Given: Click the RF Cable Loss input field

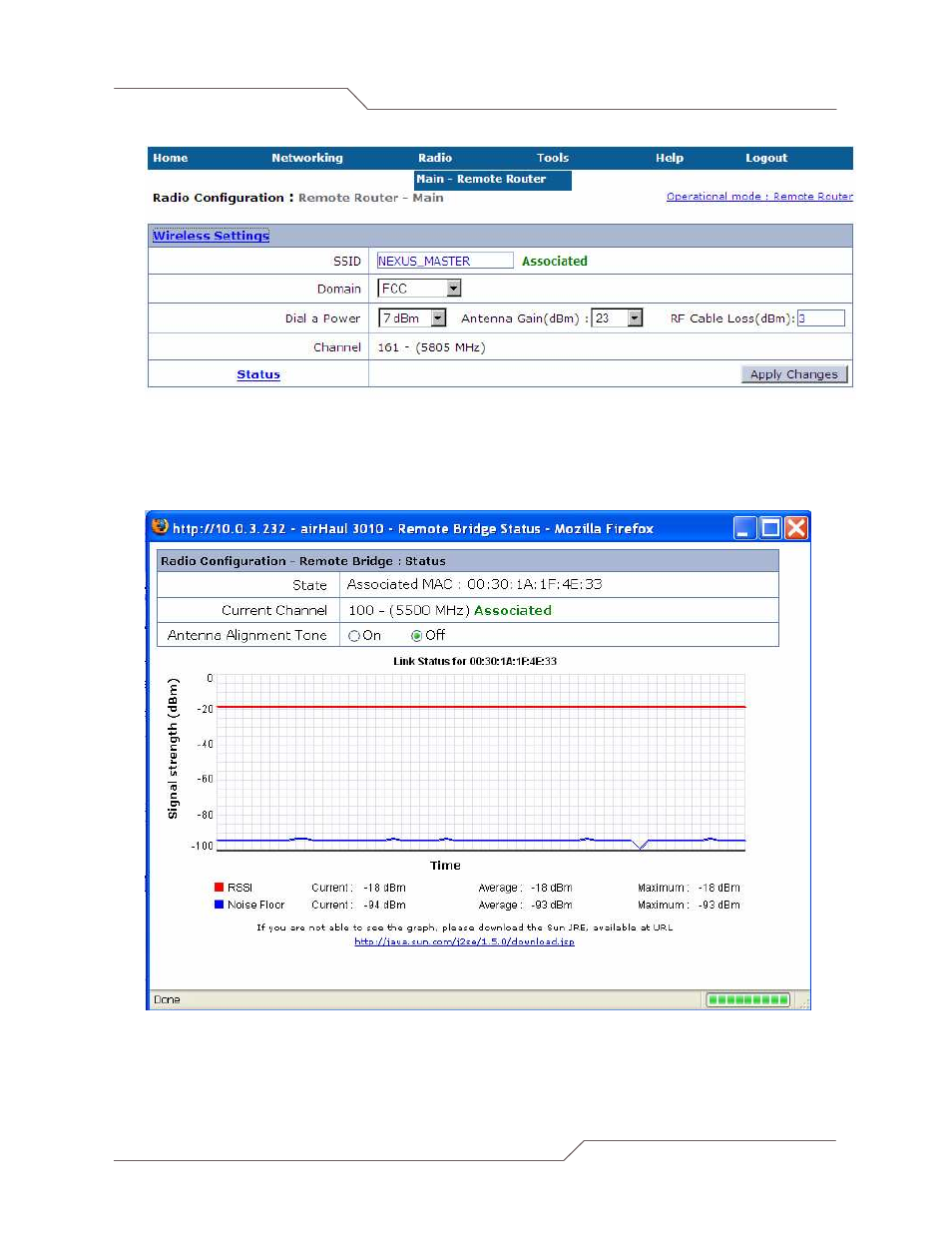Looking at the screenshot, I should (x=821, y=318).
